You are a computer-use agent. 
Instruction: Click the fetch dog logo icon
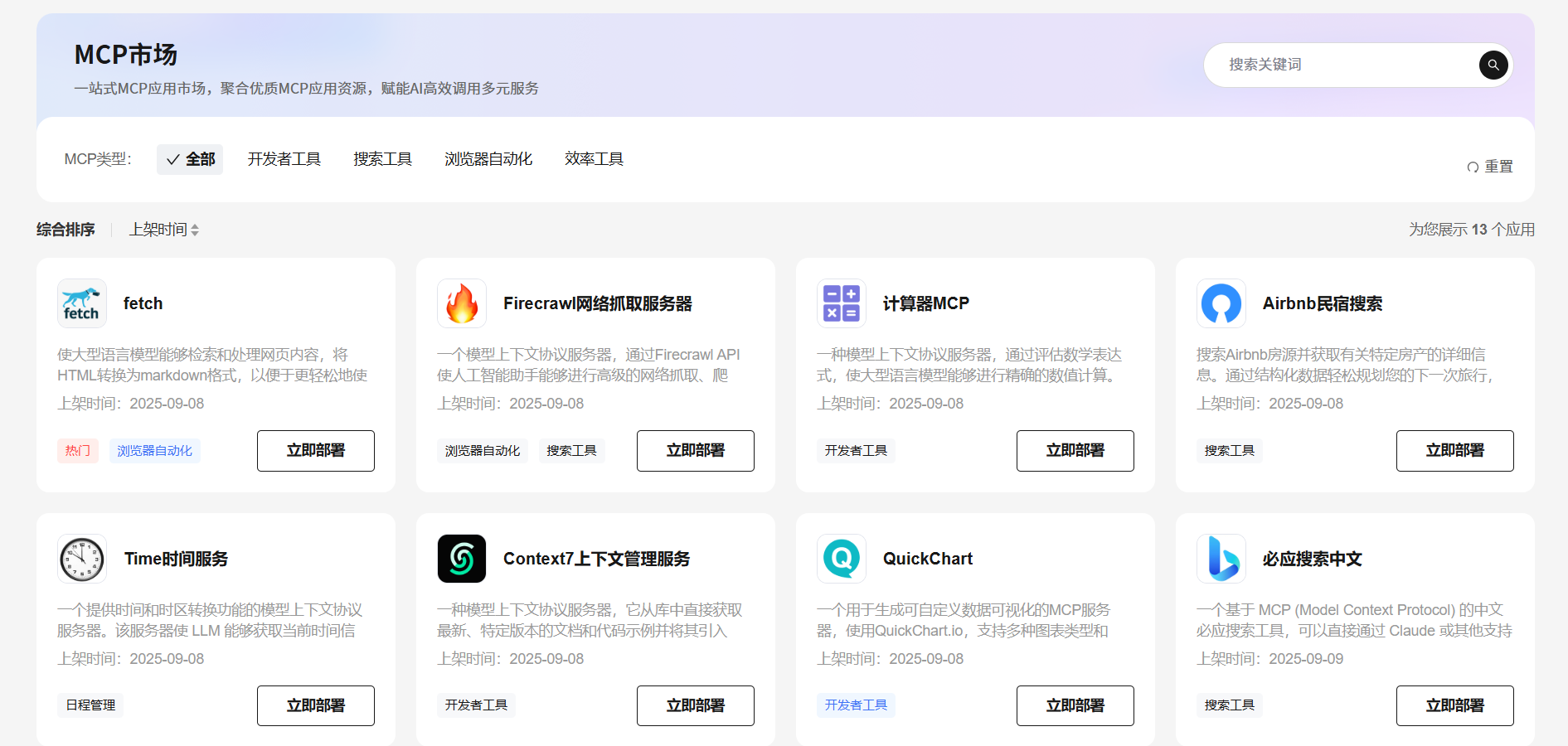[81, 303]
